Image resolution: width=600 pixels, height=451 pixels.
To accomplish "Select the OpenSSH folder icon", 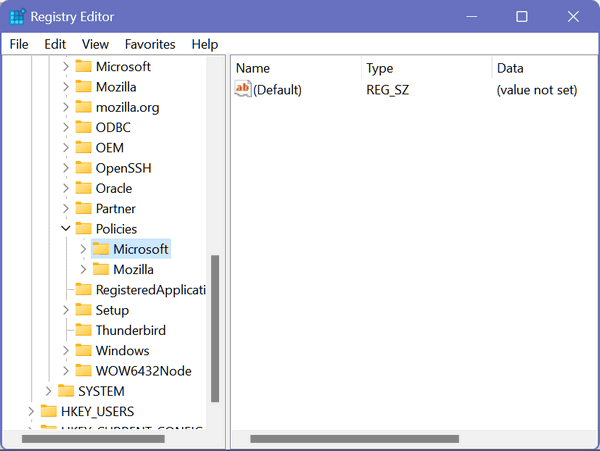I will point(83,168).
